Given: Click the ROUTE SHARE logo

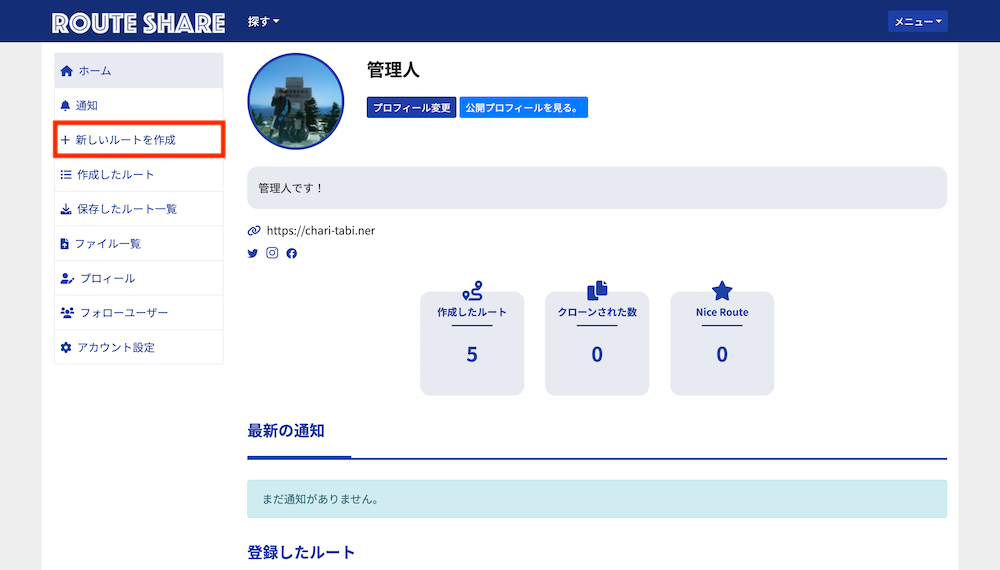Looking at the screenshot, I should [x=138, y=23].
